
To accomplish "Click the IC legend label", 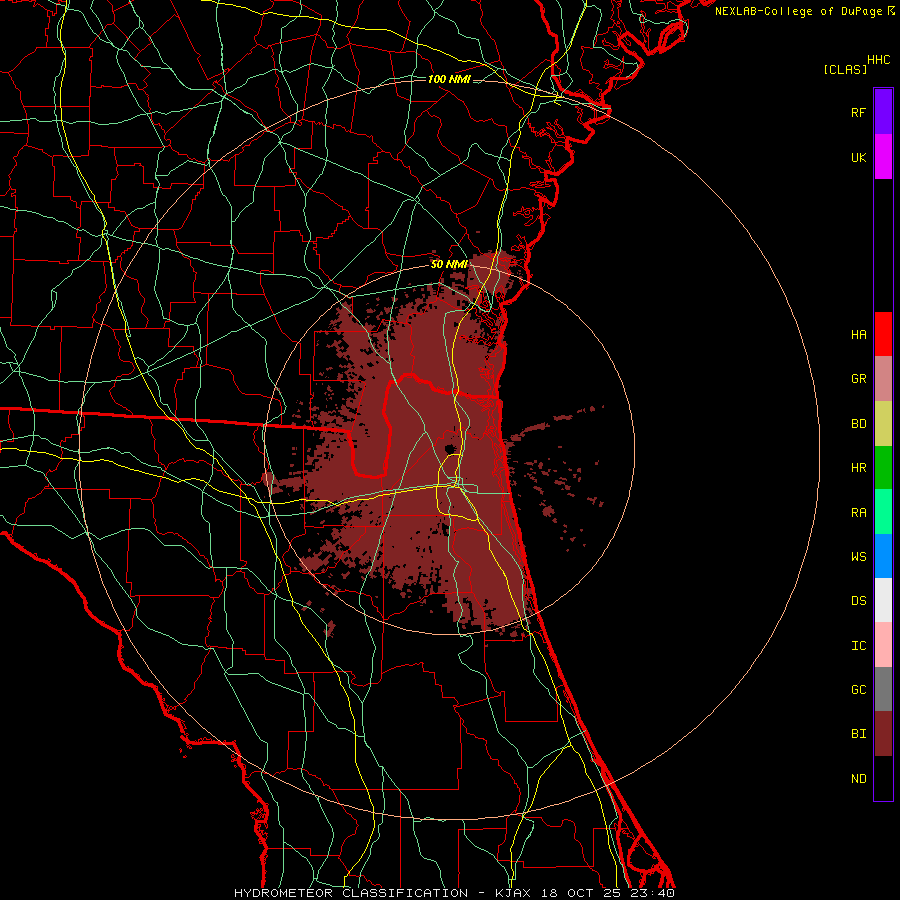I will point(858,646).
